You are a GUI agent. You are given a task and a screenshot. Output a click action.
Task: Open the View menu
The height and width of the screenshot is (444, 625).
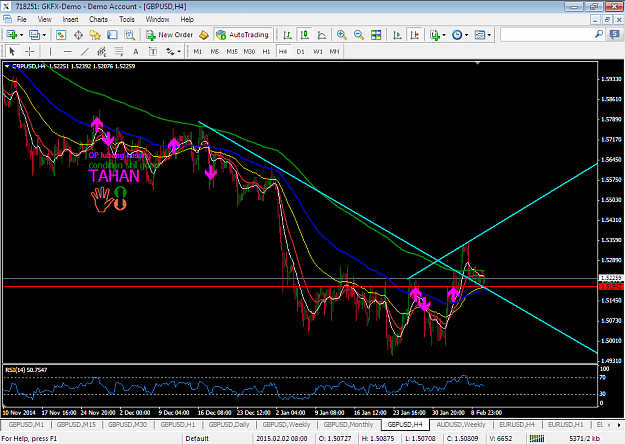(x=45, y=19)
